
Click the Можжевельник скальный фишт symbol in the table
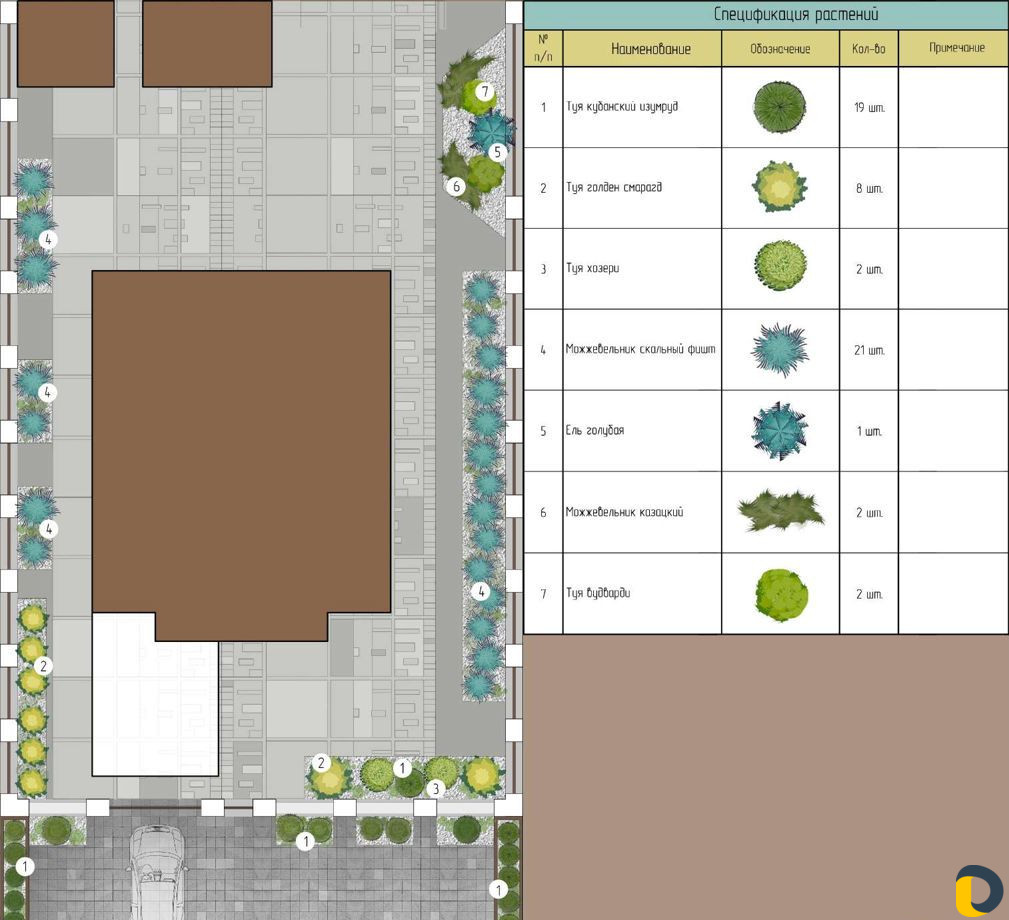[779, 350]
